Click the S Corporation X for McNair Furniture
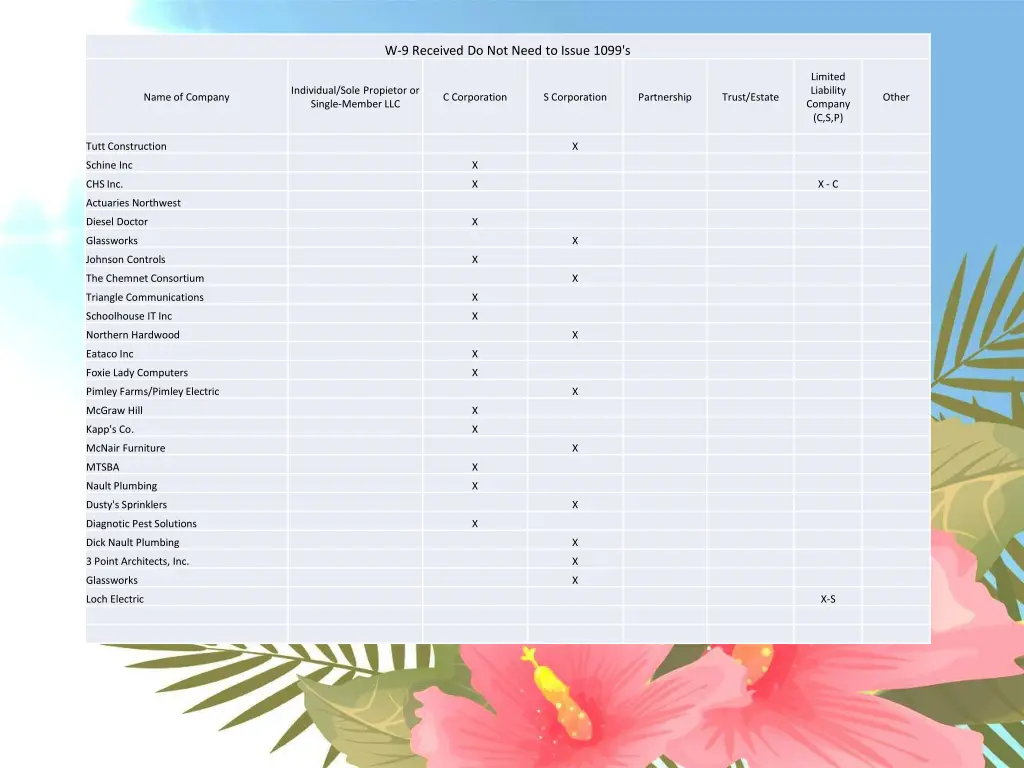Viewport: 1024px width, 768px height. click(575, 448)
